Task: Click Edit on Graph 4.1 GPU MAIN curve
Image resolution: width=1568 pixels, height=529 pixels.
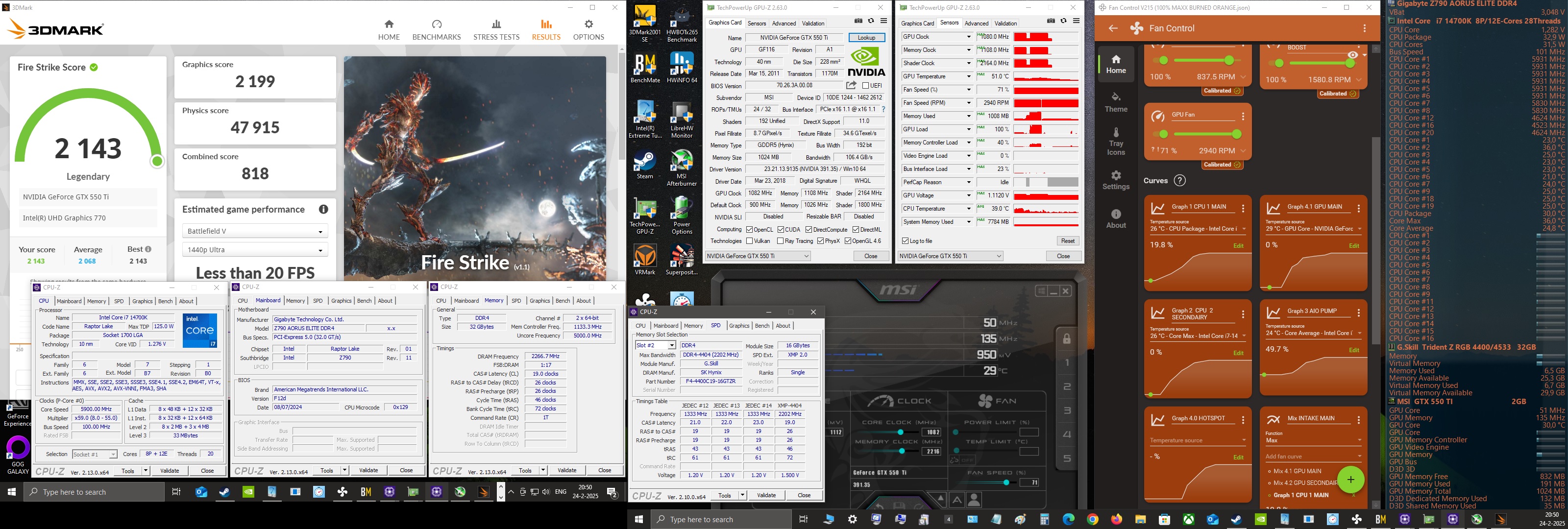Action: [x=1354, y=246]
